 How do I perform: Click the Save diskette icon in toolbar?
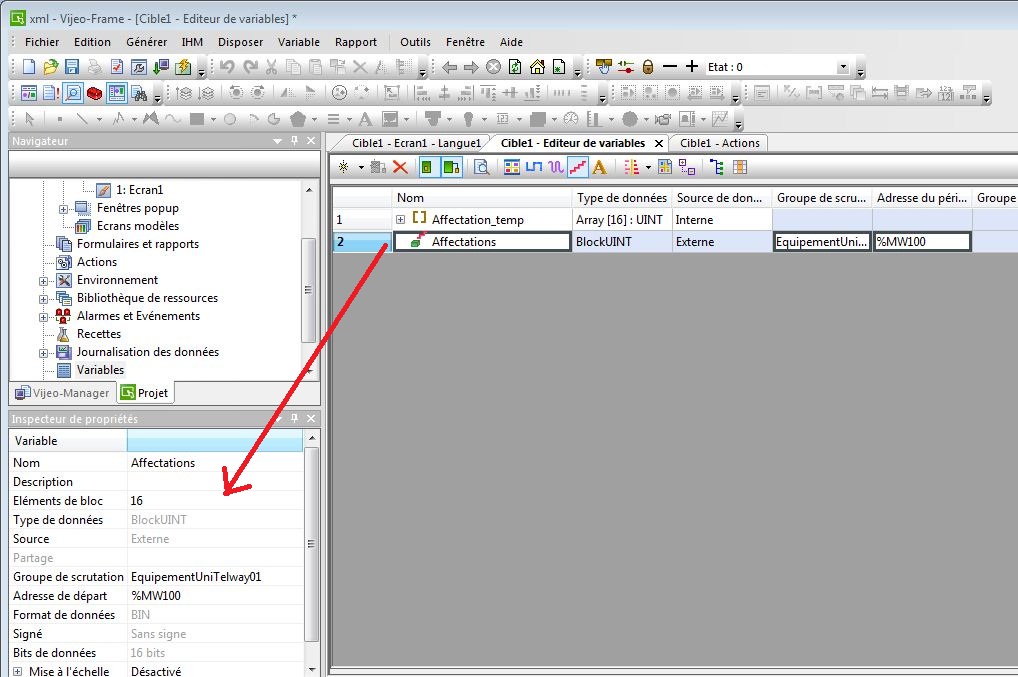point(72,67)
